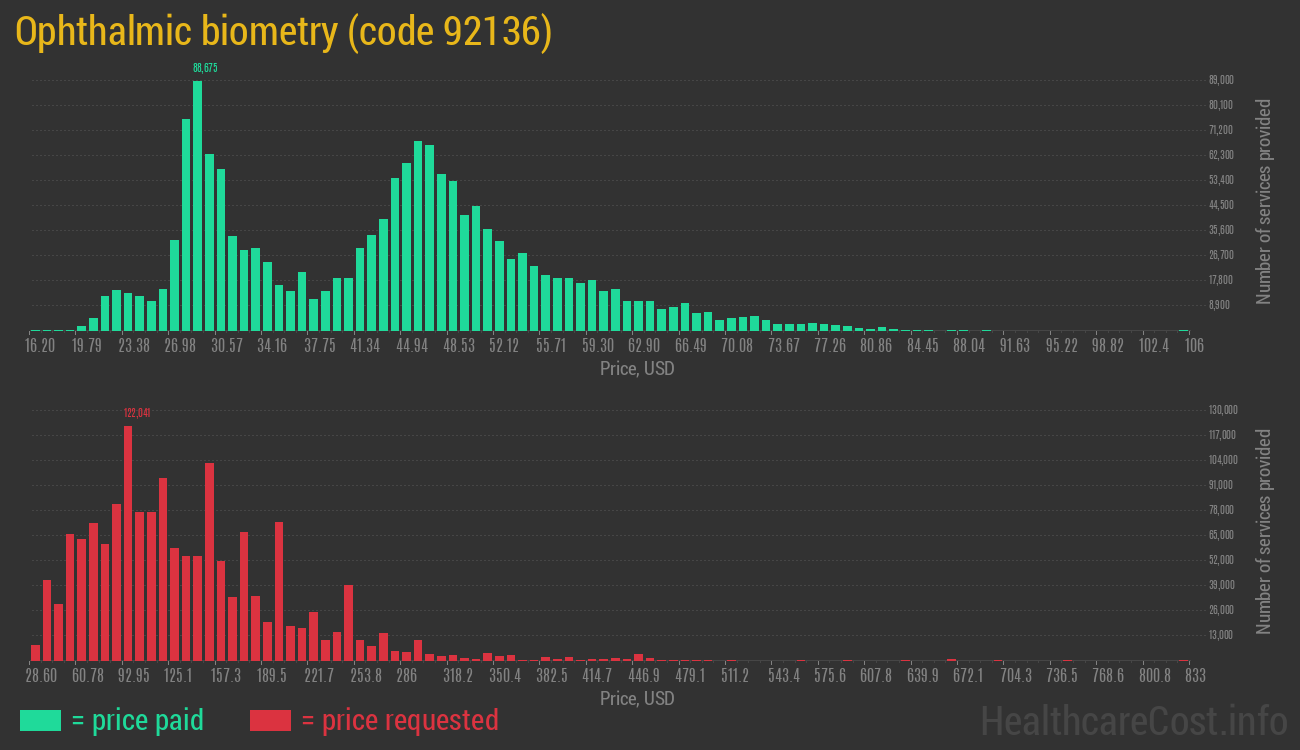Viewport: 1300px width, 750px height.
Task: Click the "130,000" y-axis tick label
Action: pyautogui.click(x=1224, y=410)
